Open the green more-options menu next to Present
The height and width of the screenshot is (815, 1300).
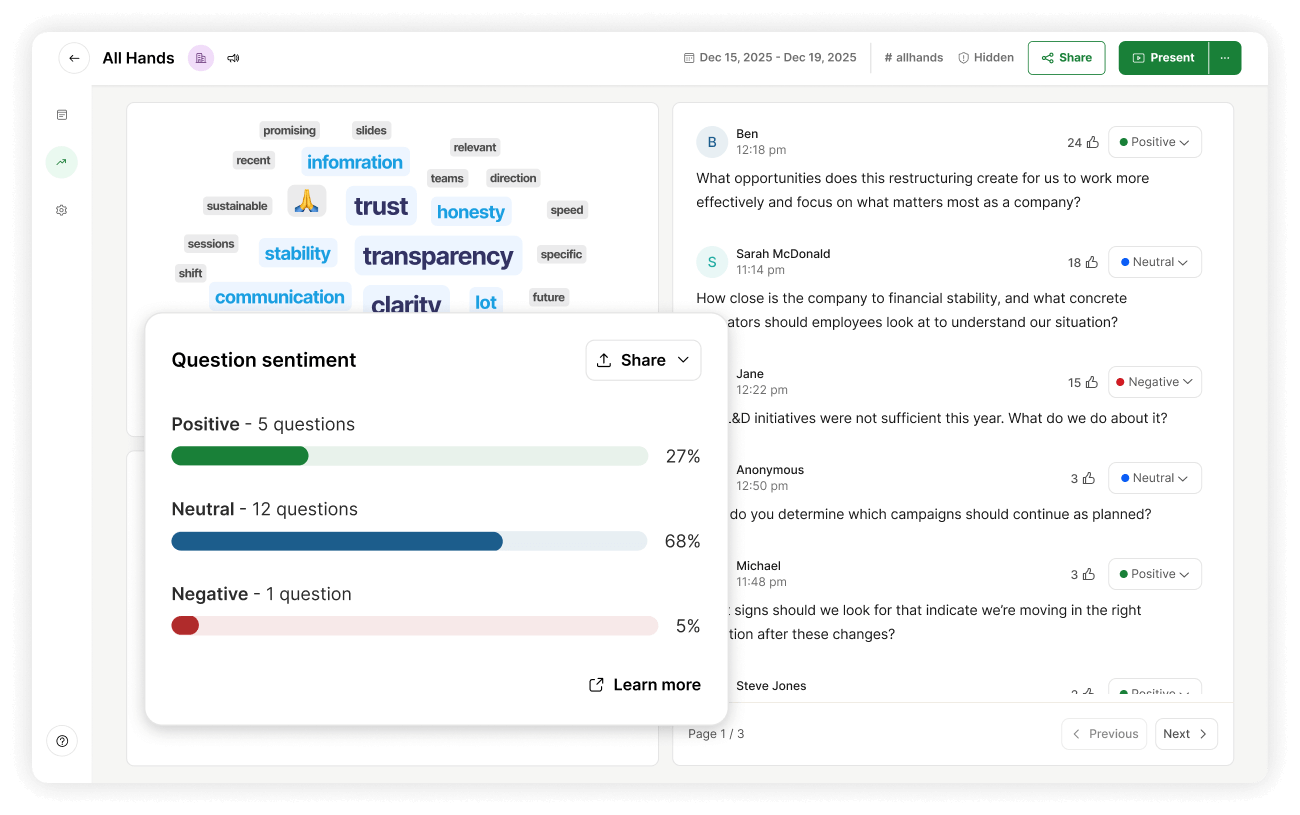click(1225, 58)
